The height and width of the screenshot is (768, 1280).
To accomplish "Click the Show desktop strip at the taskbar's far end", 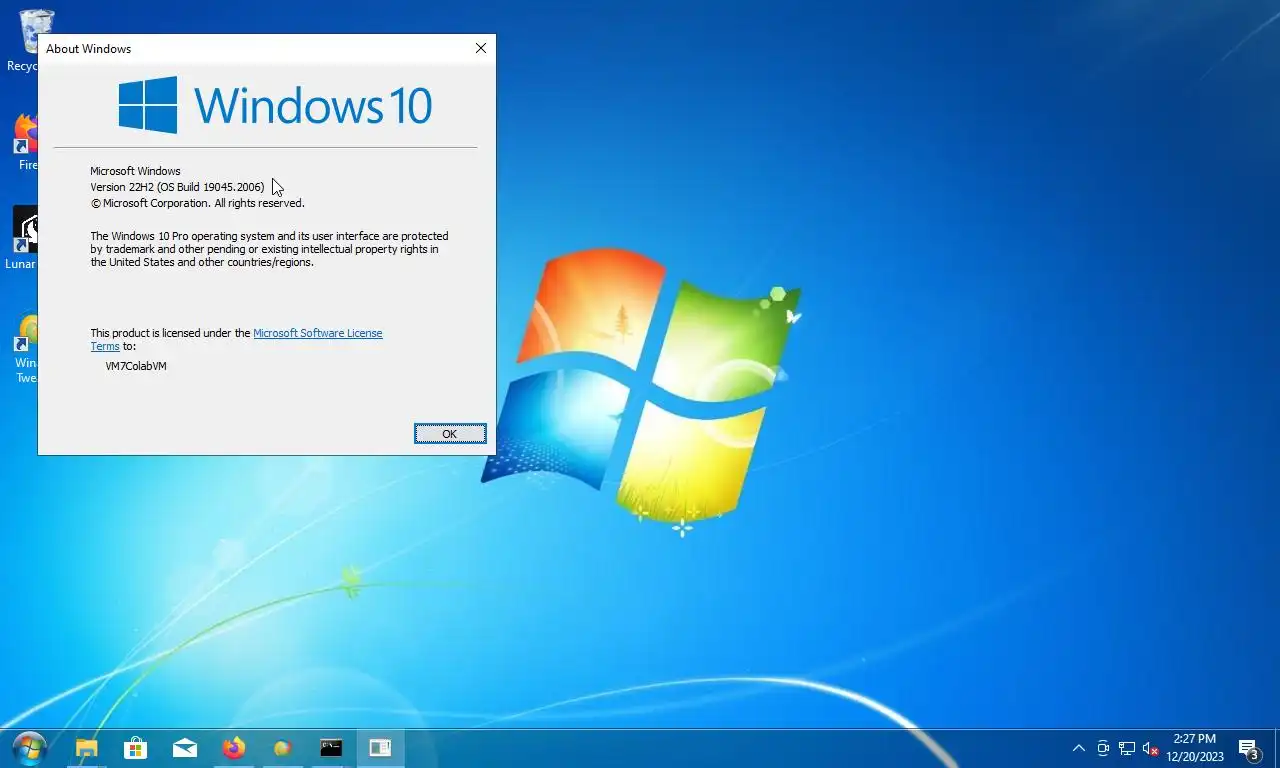I will point(1277,748).
